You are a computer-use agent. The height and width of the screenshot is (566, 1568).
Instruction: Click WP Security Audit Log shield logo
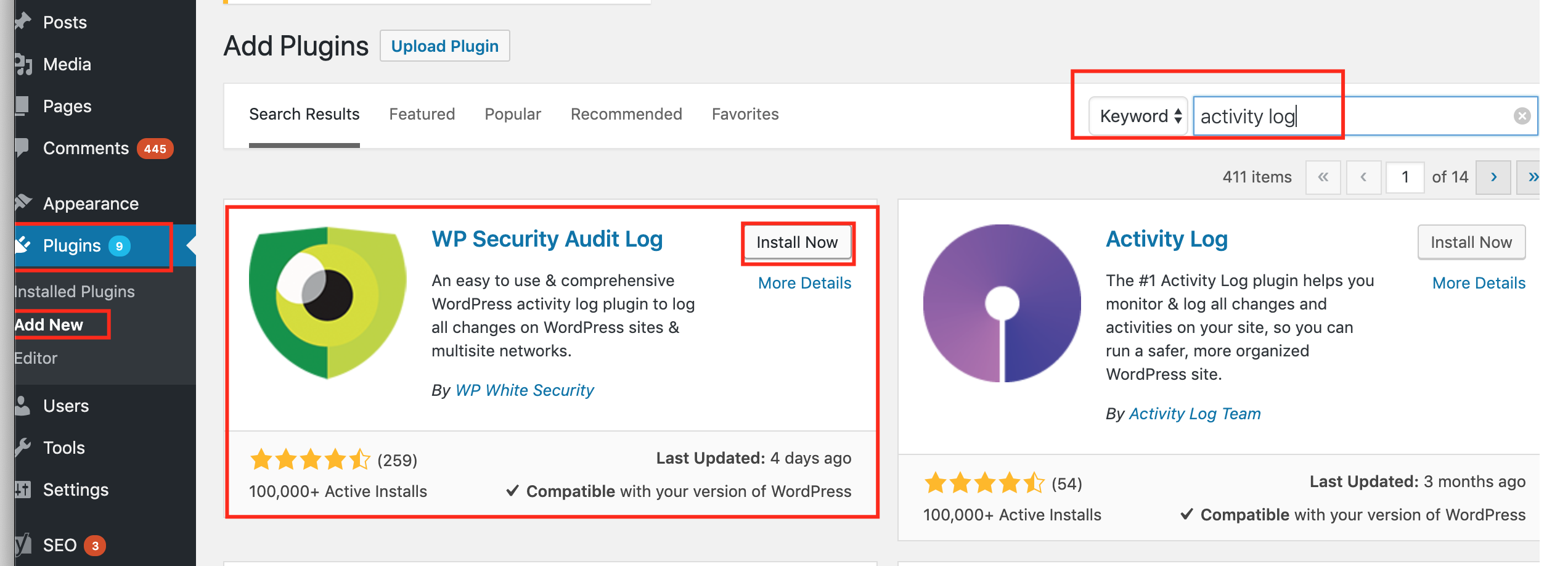point(327,303)
